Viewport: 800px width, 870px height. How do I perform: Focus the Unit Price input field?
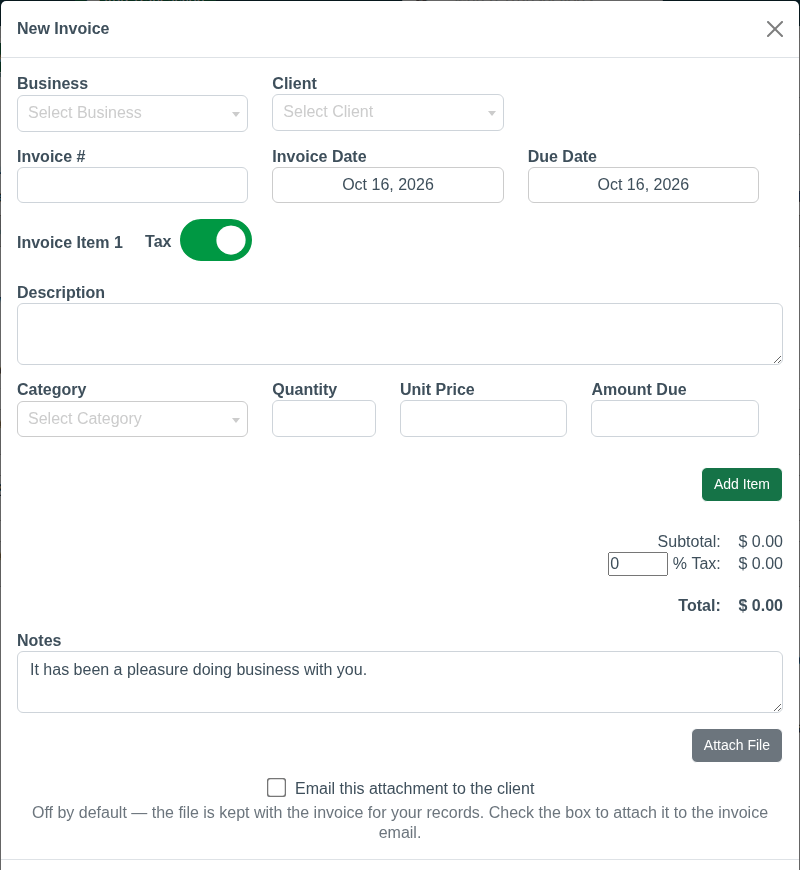(x=483, y=418)
